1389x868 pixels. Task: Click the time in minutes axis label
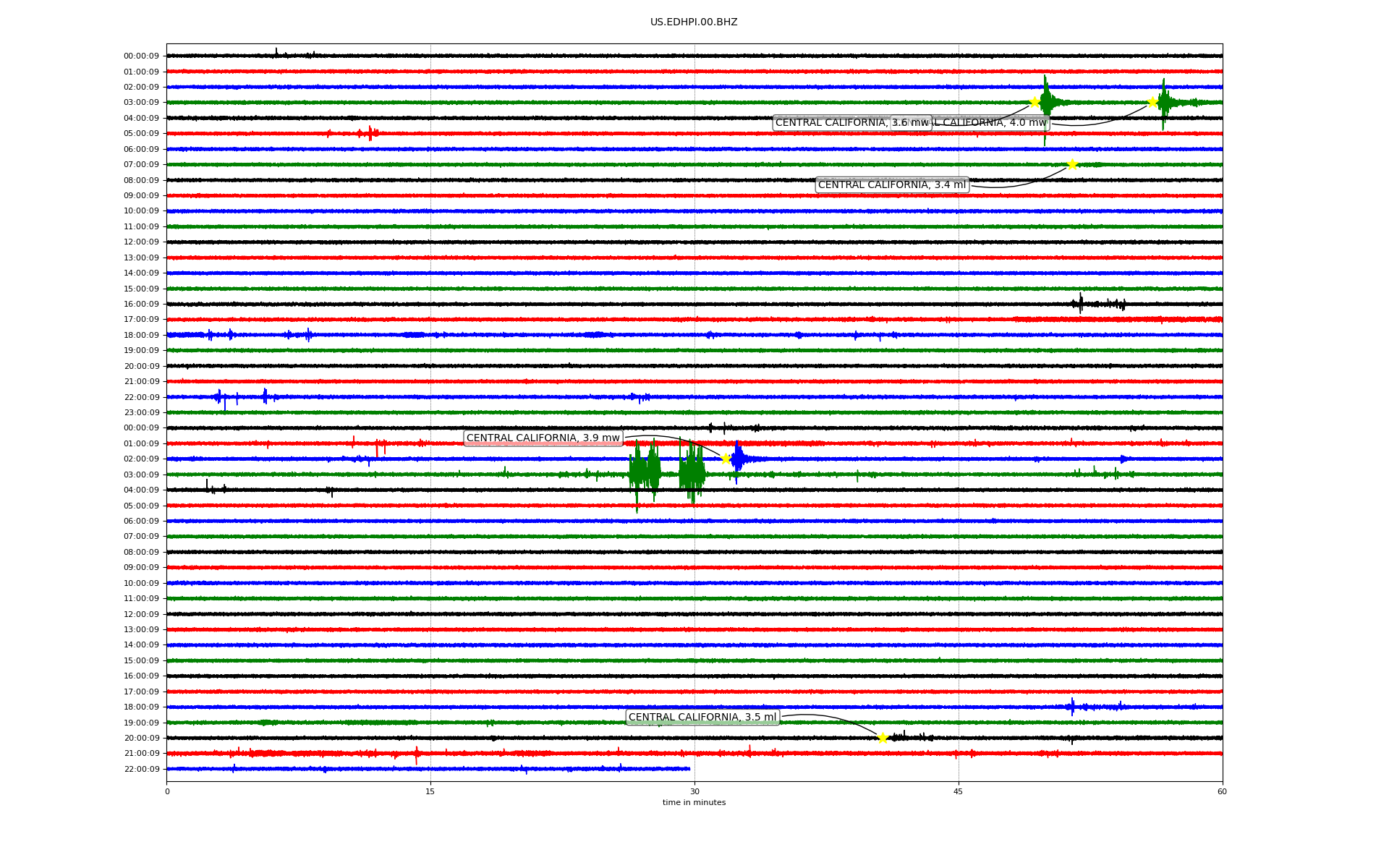tap(694, 803)
